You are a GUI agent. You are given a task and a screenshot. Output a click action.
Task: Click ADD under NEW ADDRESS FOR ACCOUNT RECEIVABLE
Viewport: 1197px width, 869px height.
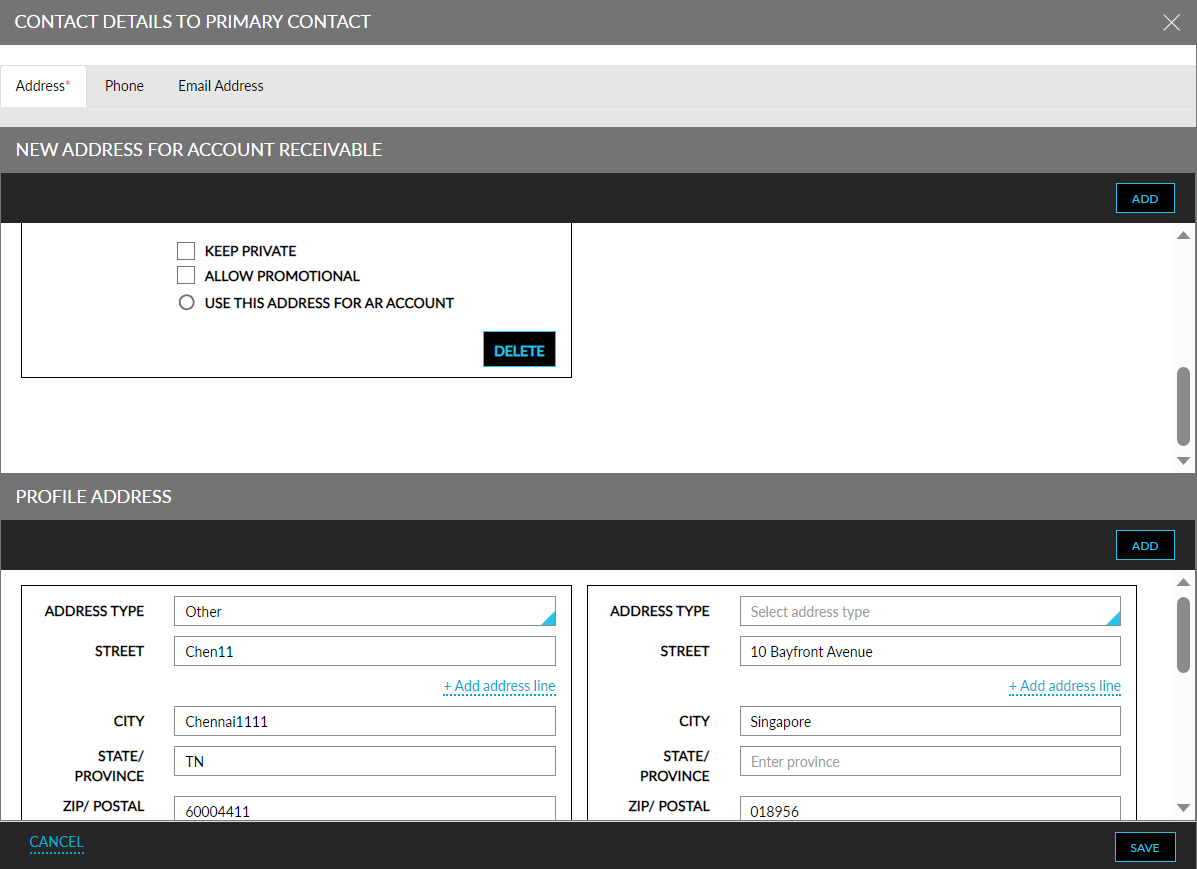pyautogui.click(x=1144, y=197)
